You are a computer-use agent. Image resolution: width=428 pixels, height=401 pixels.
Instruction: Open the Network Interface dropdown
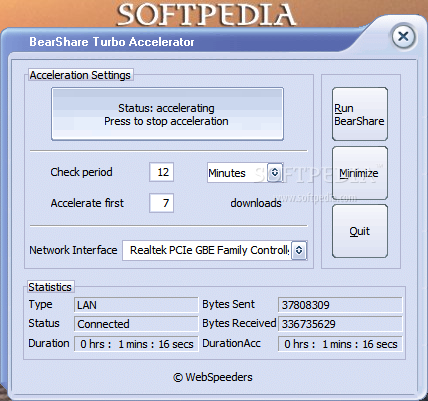coord(215,250)
